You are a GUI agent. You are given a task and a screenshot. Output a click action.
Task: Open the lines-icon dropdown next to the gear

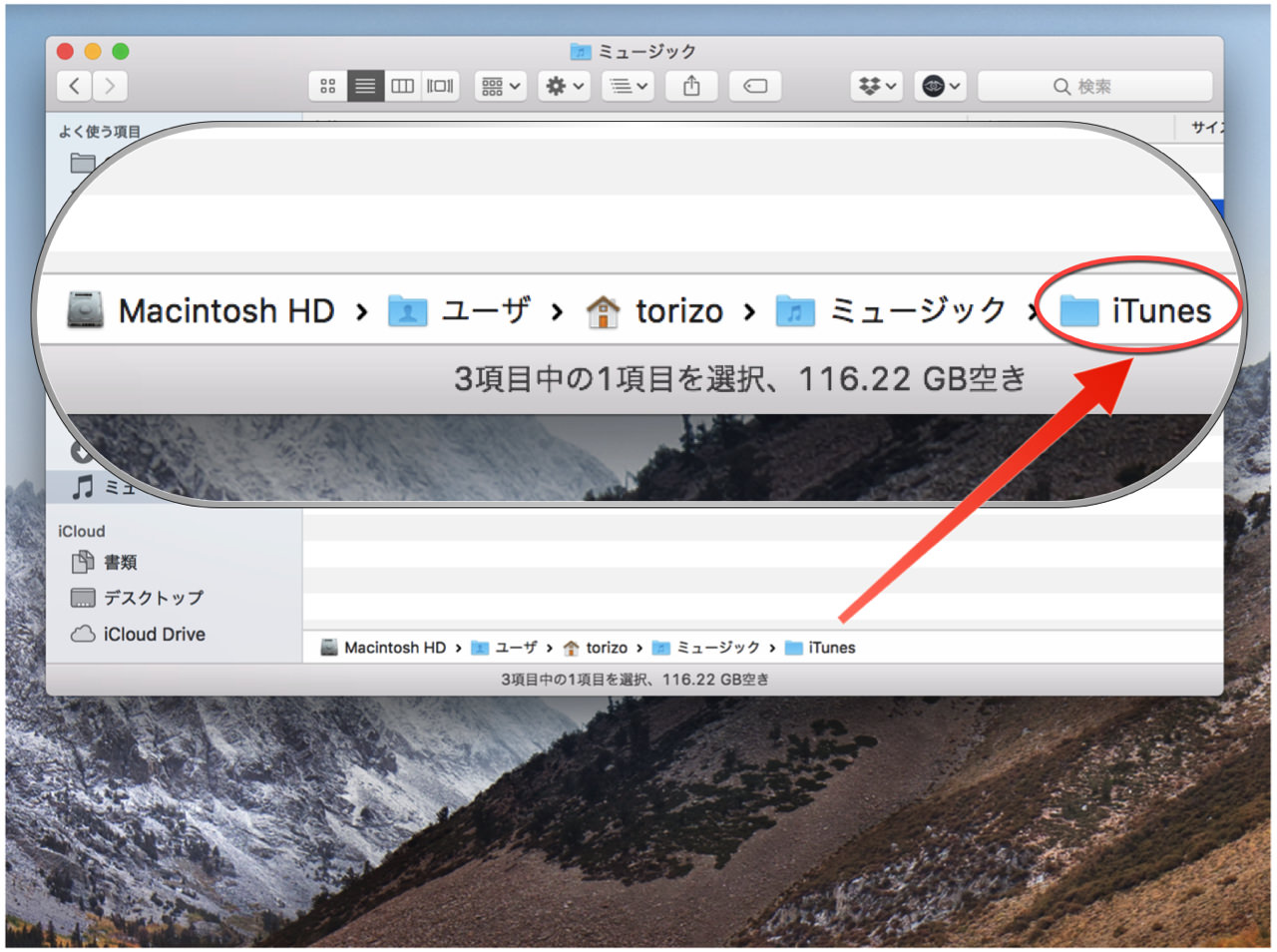(629, 86)
